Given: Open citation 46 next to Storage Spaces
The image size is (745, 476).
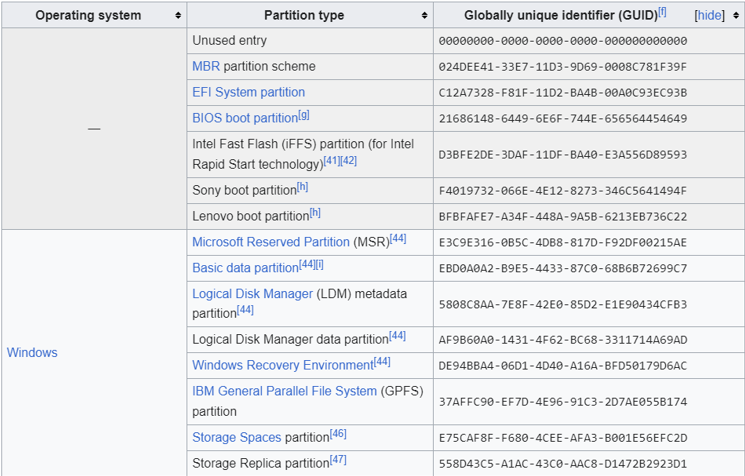Looking at the screenshot, I should coord(338,434).
